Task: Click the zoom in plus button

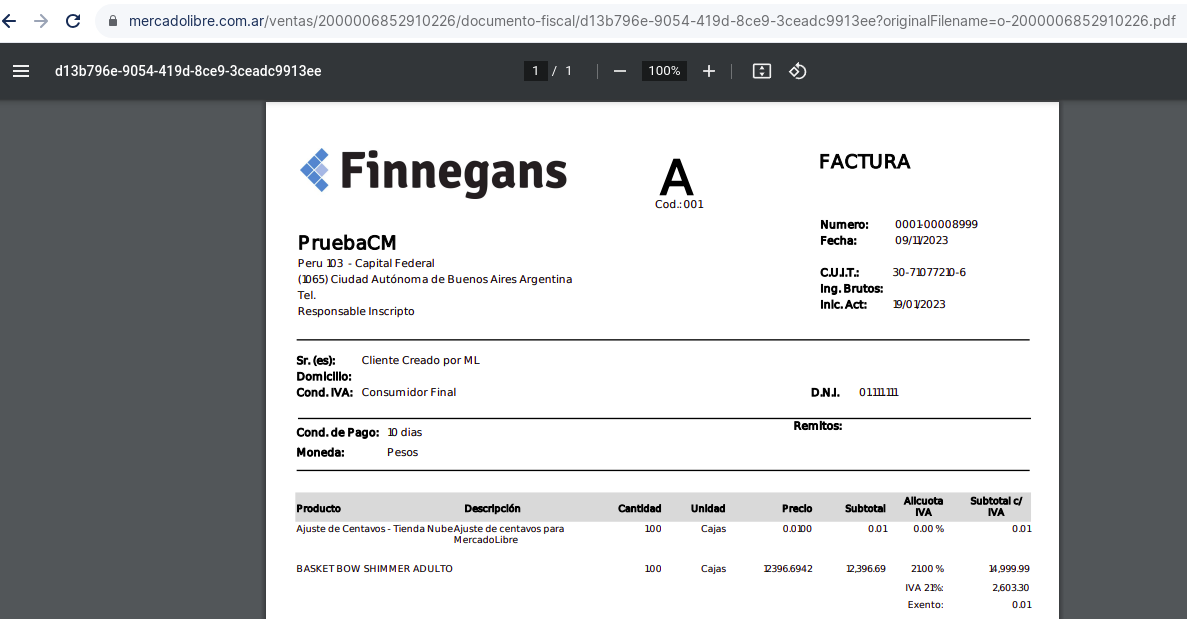Action: [709, 71]
